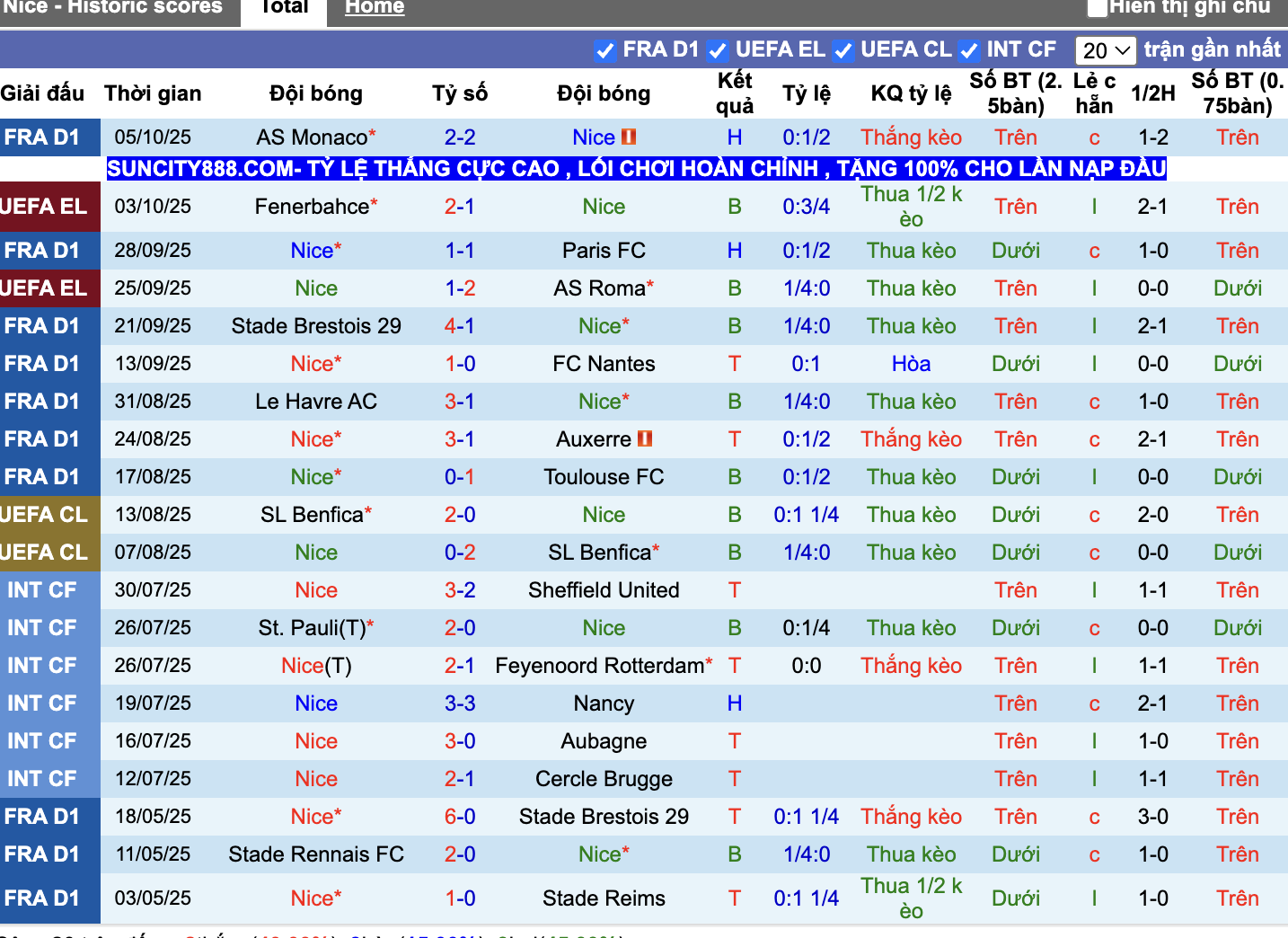1288x938 pixels.
Task: Click the 3-3 score against Nancy
Action: point(460,703)
